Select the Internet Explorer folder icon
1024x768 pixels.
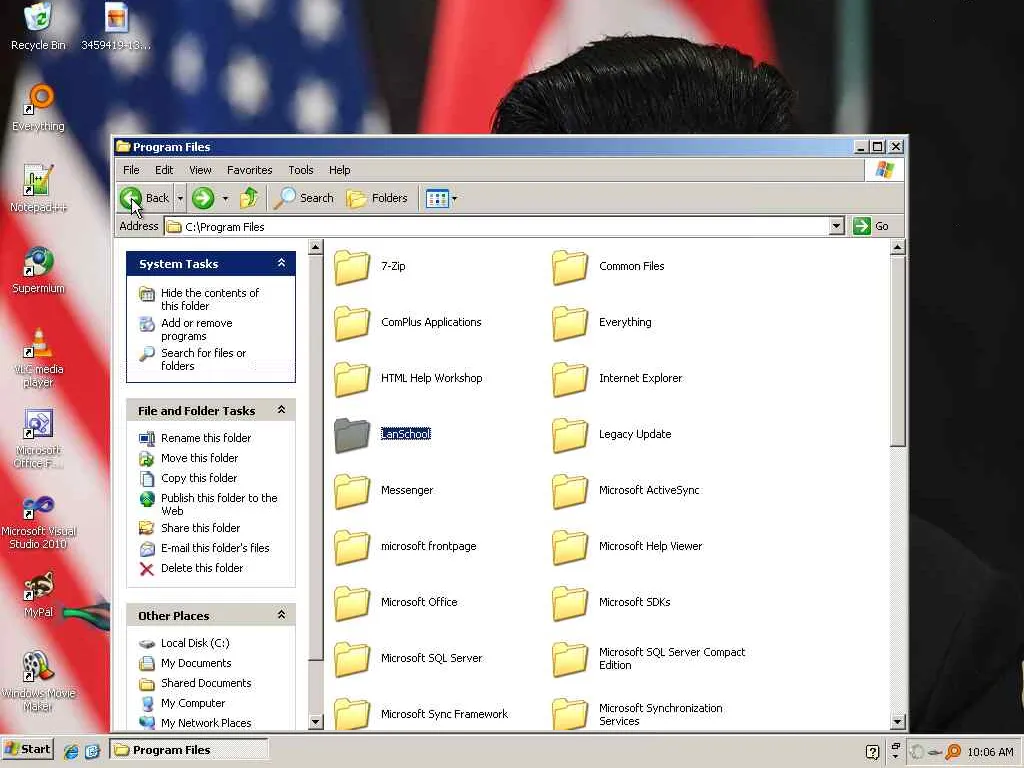click(570, 379)
